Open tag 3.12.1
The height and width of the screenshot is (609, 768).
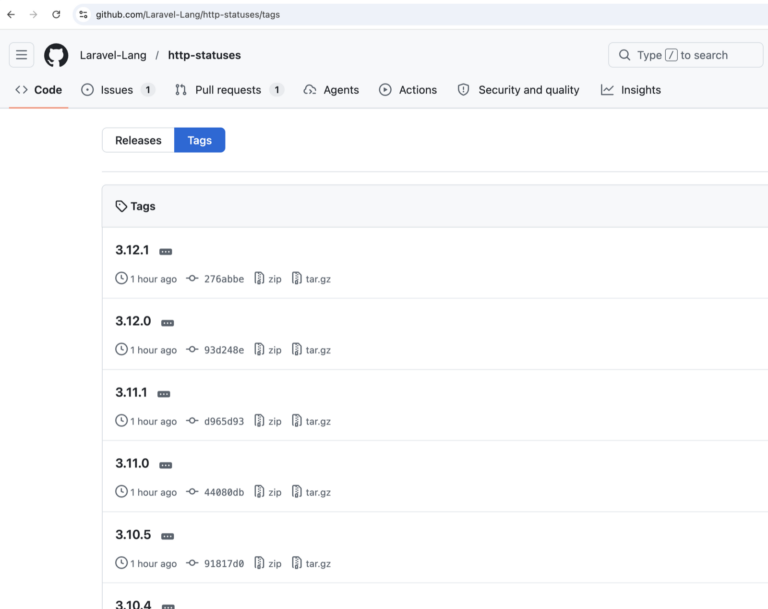point(132,250)
